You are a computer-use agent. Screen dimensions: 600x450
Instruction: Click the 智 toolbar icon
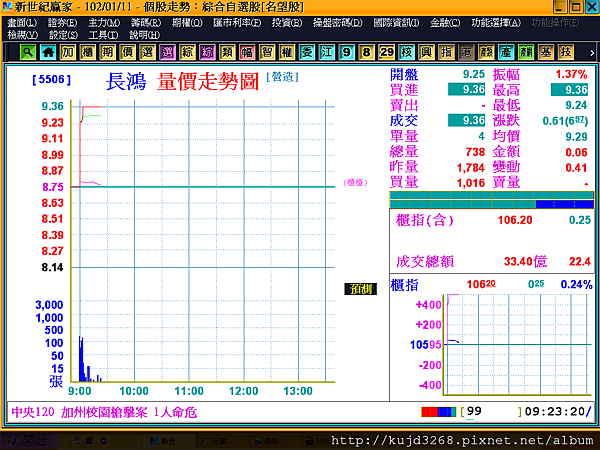click(x=267, y=52)
